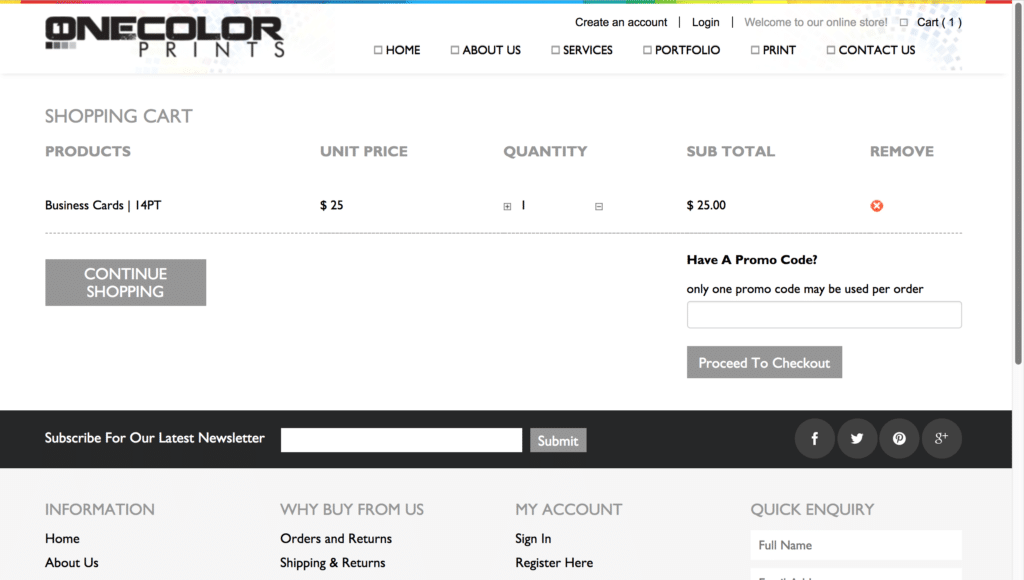Click Welcome to our online store! text
This screenshot has height=580, width=1024.
(816, 22)
